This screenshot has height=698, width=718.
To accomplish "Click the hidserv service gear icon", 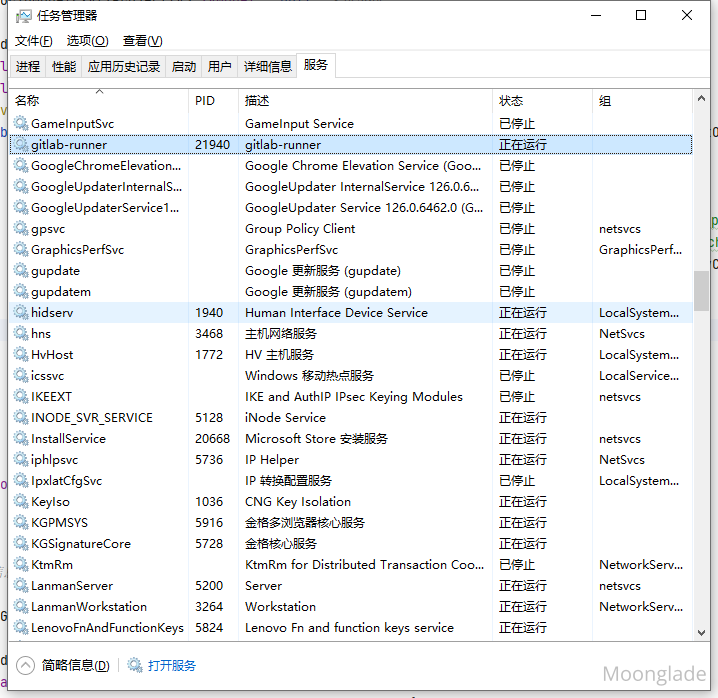I will [x=21, y=313].
